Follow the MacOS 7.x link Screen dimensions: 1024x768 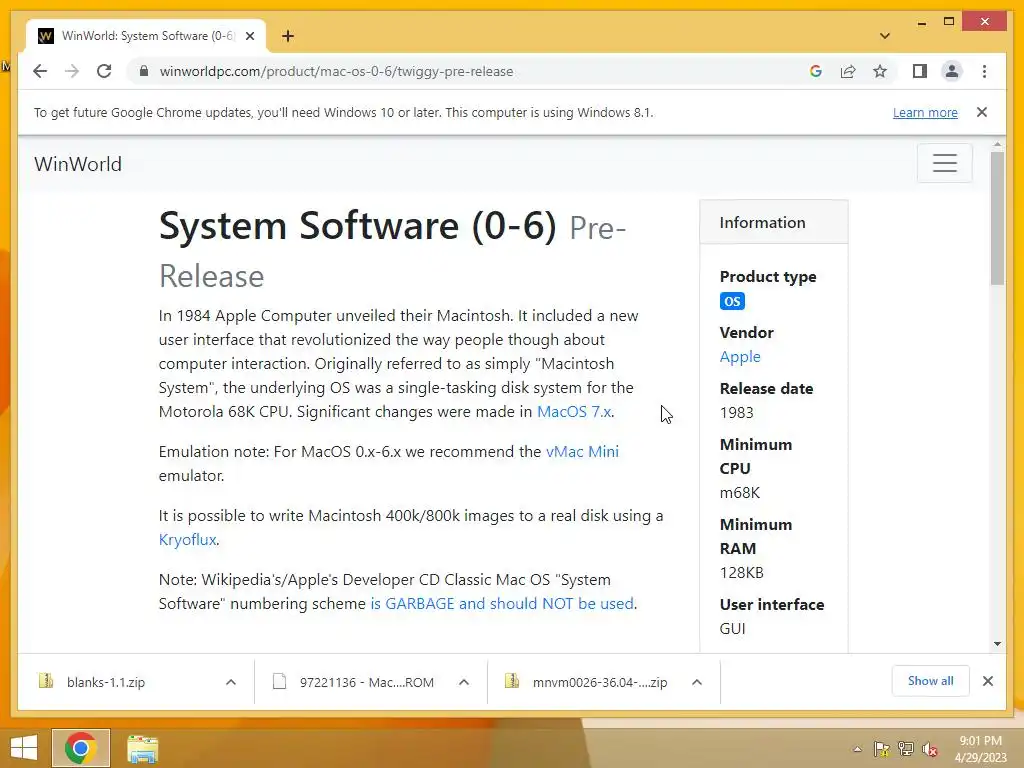tap(574, 411)
